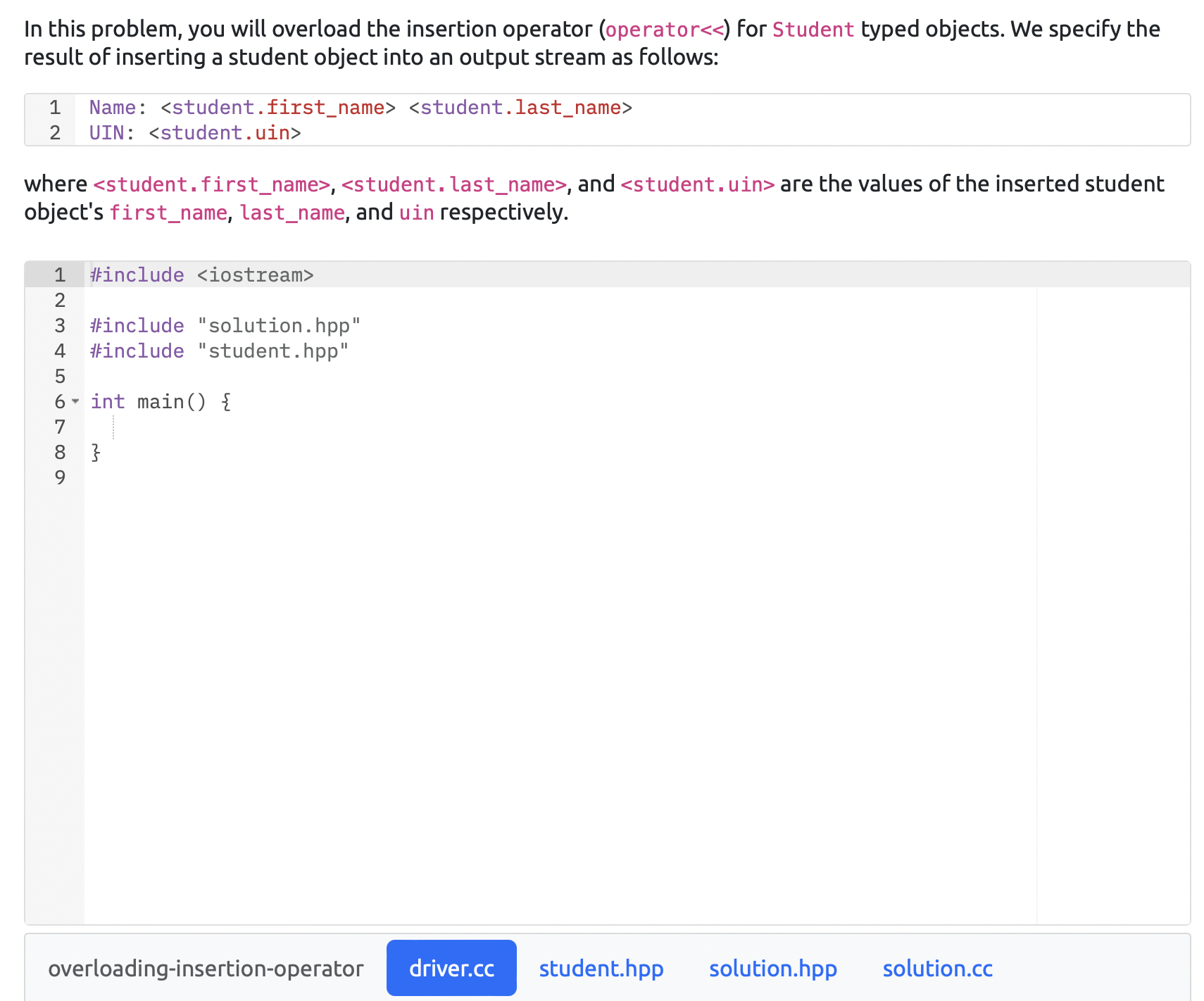Switch to the student.hpp tab
The image size is (1204, 1001).
coord(601,968)
